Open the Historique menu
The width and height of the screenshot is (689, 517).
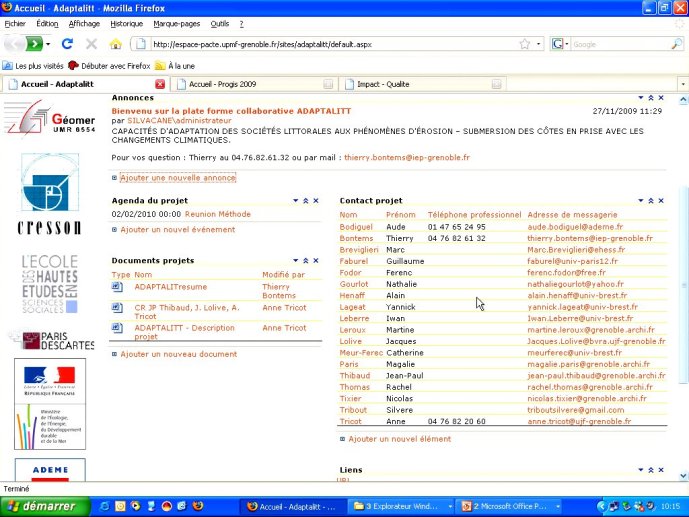tap(127, 24)
